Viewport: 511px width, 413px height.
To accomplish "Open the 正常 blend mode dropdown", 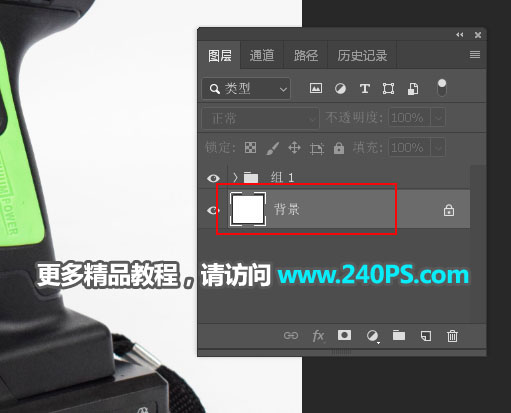I will [x=260, y=118].
